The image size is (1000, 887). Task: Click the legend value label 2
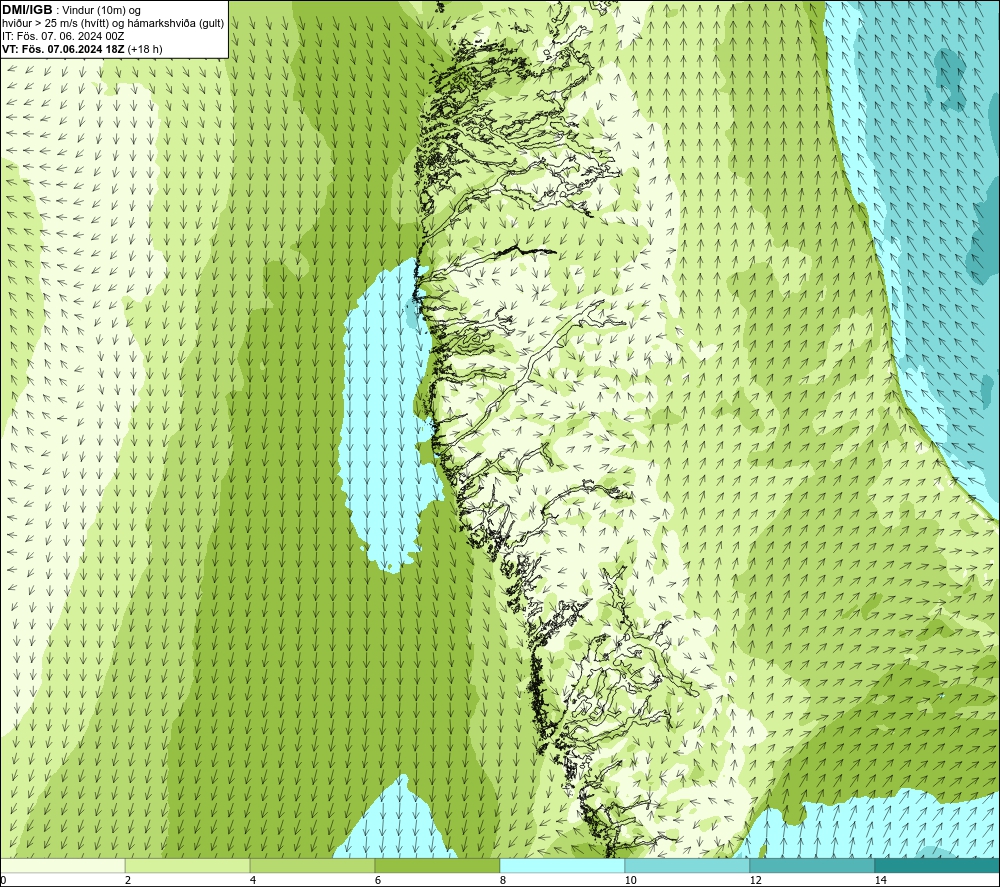point(128,881)
